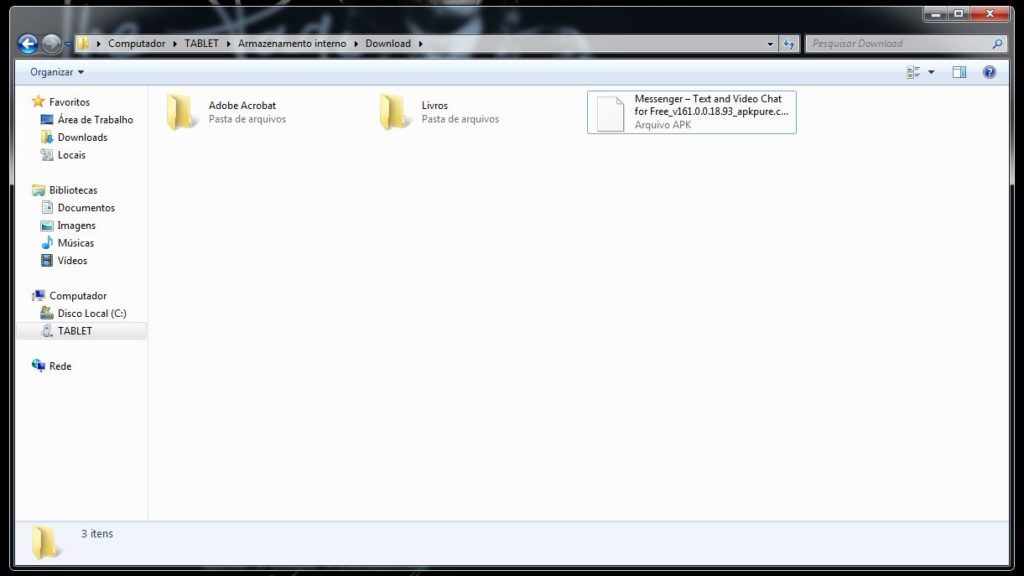Expand arrow after Download in breadcrumb
Viewport: 1024px width, 576px height.
(421, 44)
